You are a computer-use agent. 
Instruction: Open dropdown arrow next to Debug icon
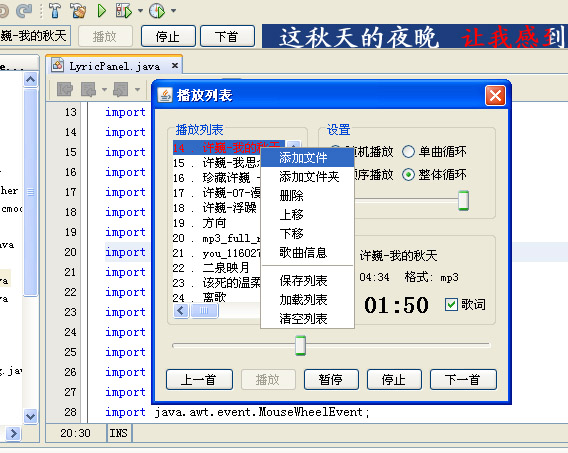tap(140, 11)
